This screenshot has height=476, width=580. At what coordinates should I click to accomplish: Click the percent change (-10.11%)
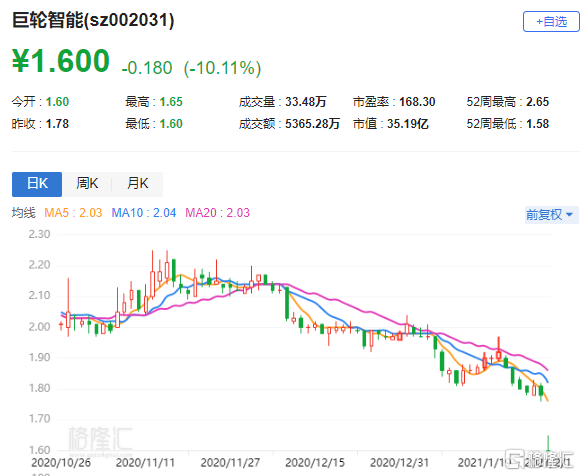[x=222, y=68]
